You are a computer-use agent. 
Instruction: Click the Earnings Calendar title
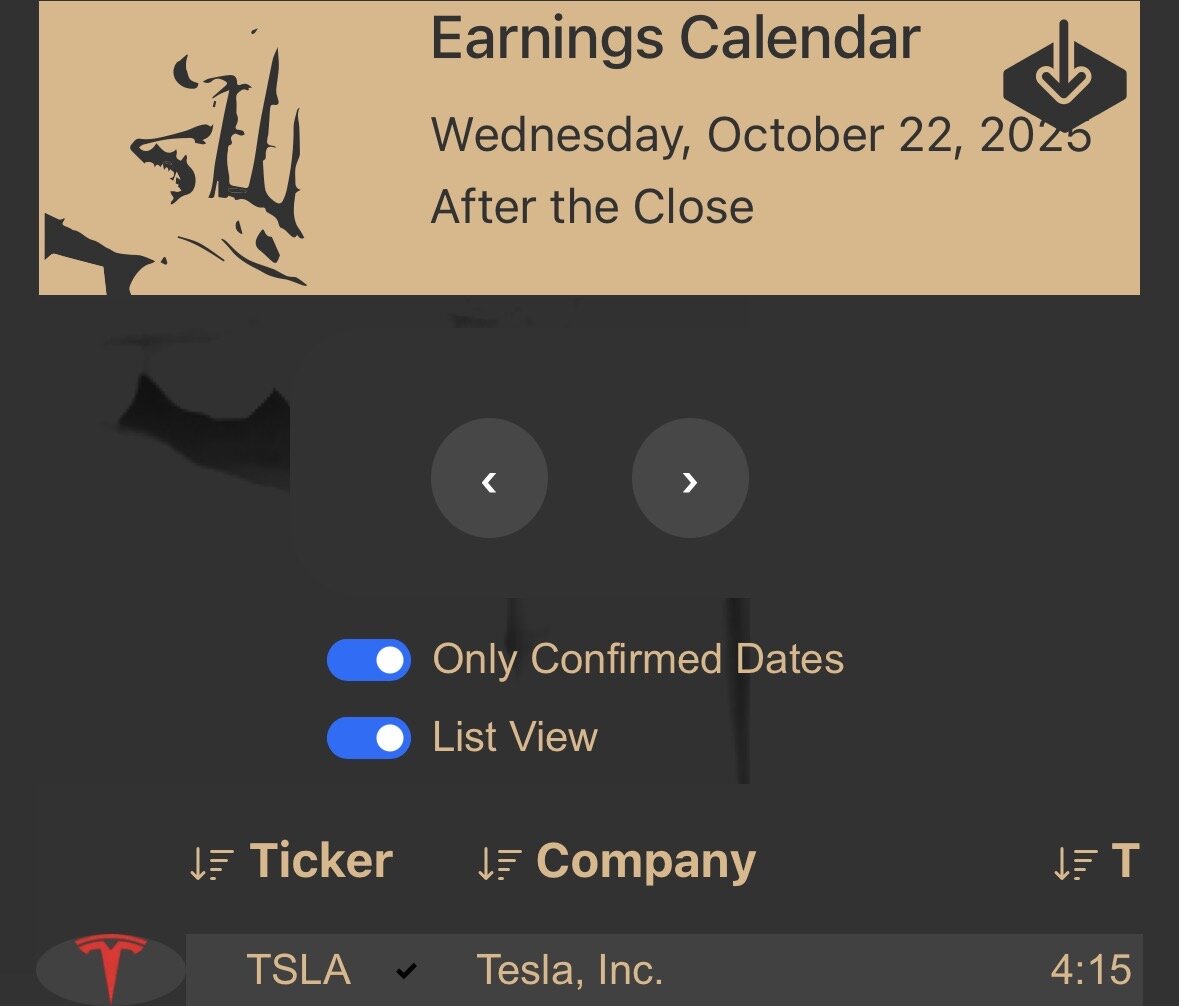[x=675, y=38]
